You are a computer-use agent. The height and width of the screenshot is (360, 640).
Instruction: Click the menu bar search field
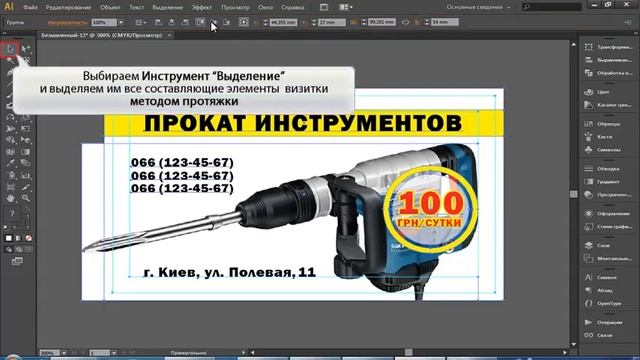[552, 7]
